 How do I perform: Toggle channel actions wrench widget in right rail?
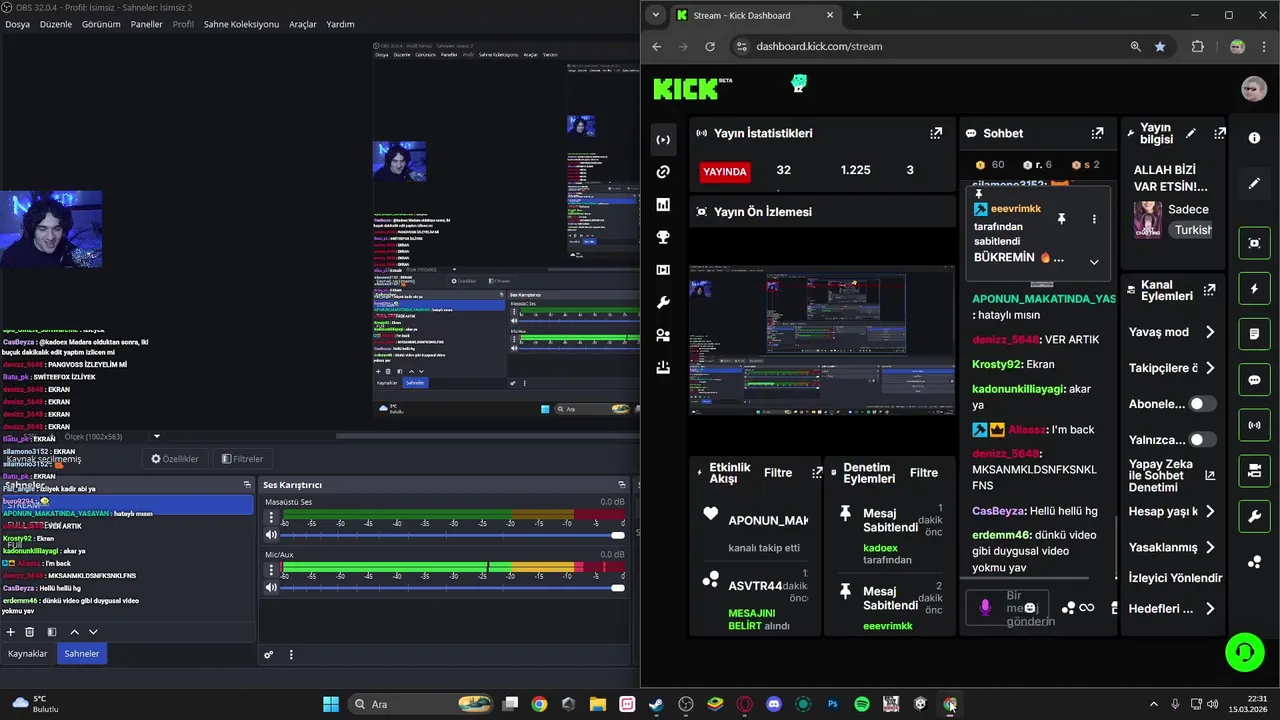click(x=1254, y=516)
